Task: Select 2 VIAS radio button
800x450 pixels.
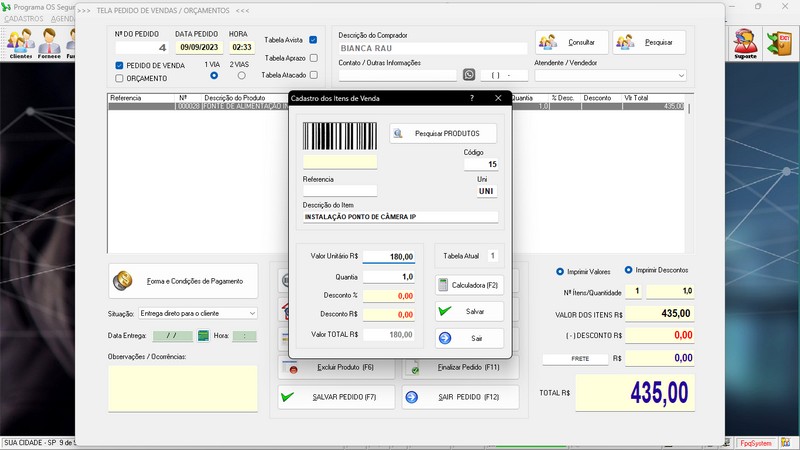Action: tap(241, 76)
